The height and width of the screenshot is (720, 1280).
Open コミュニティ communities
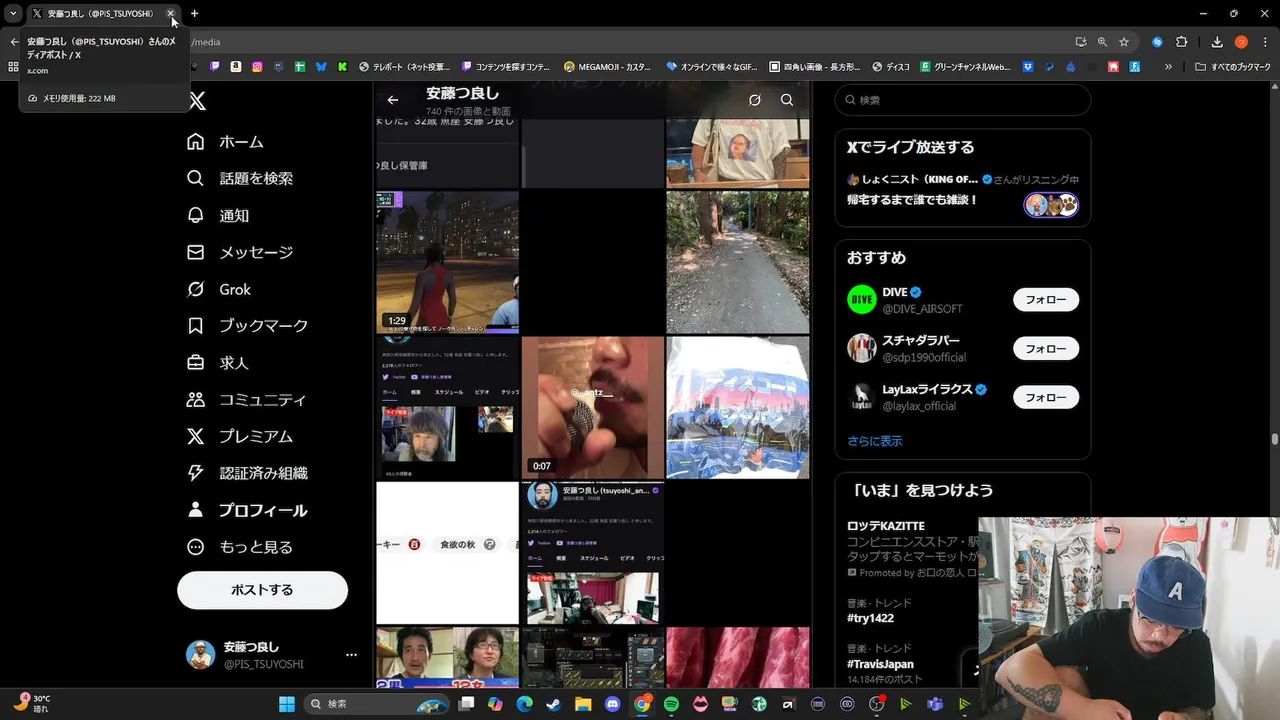click(247, 400)
